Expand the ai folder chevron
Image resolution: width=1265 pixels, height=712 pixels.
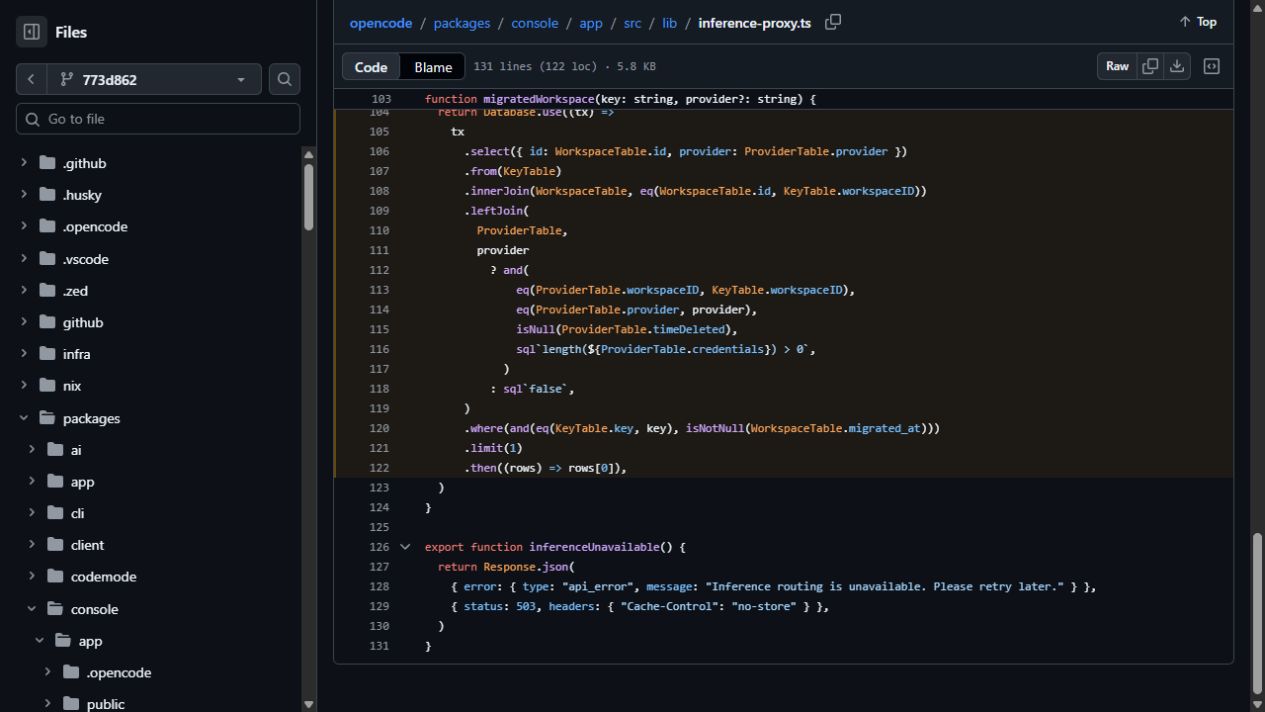[x=32, y=450]
